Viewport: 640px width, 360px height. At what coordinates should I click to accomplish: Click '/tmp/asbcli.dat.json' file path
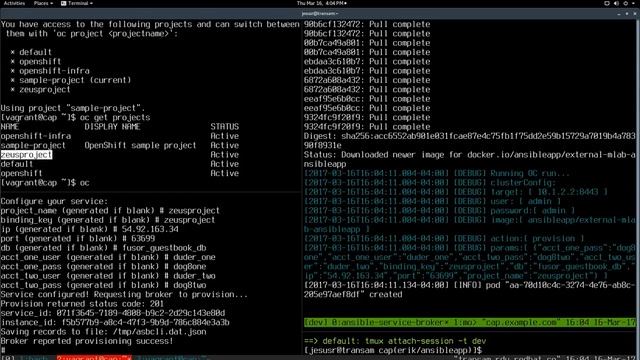tap(159, 332)
